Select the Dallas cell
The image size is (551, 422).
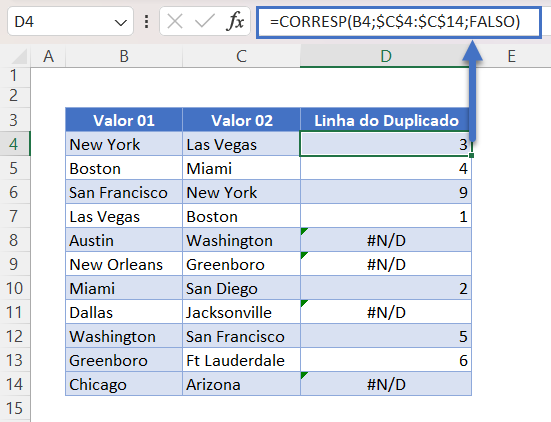(x=124, y=312)
